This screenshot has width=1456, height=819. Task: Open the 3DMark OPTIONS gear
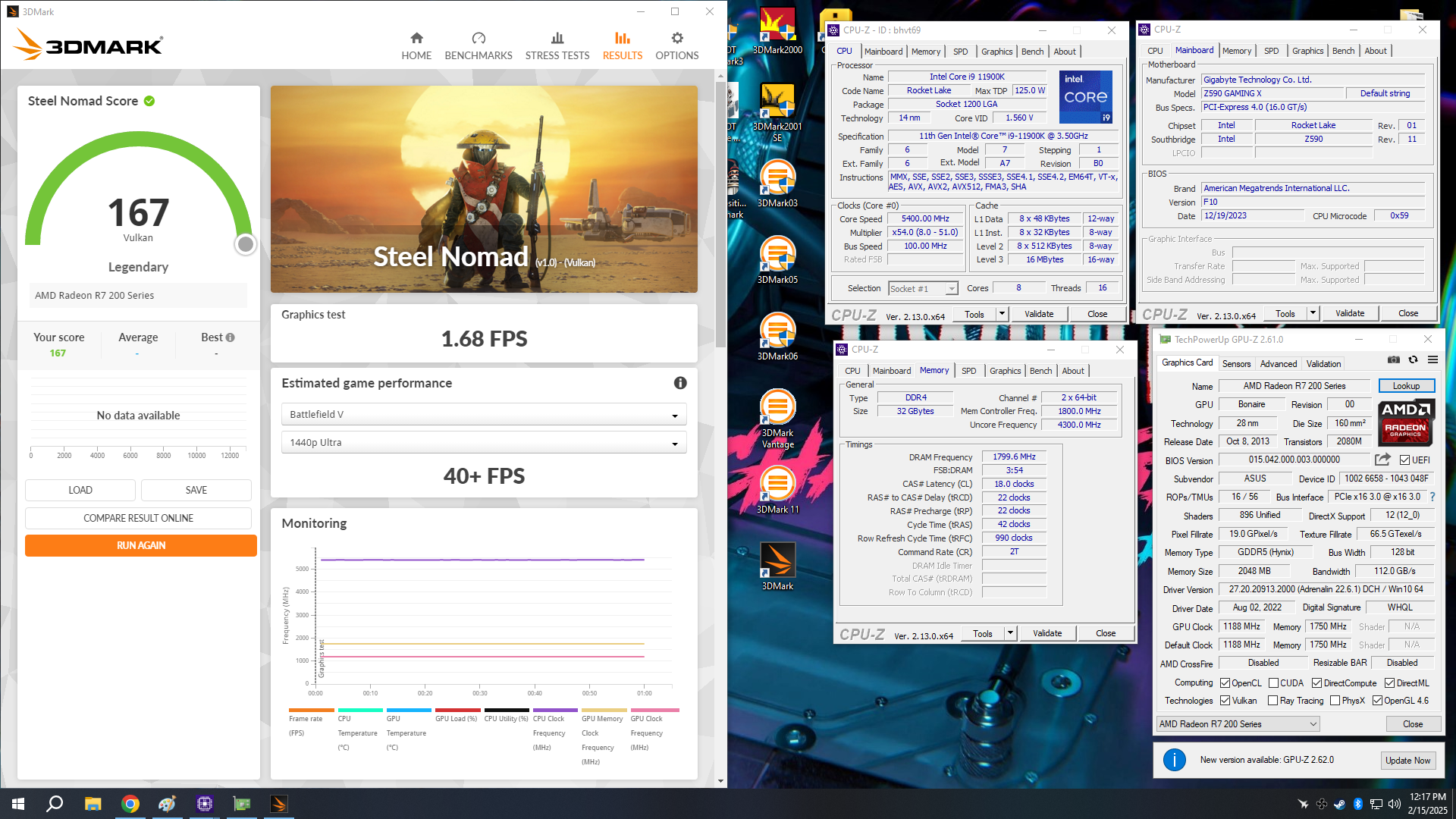(x=677, y=46)
